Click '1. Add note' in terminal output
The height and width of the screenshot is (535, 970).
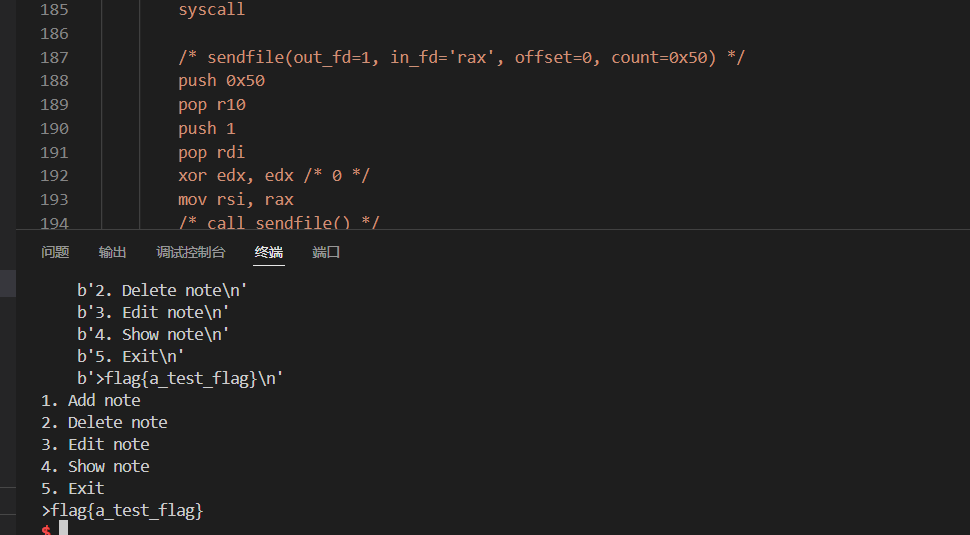pos(91,400)
